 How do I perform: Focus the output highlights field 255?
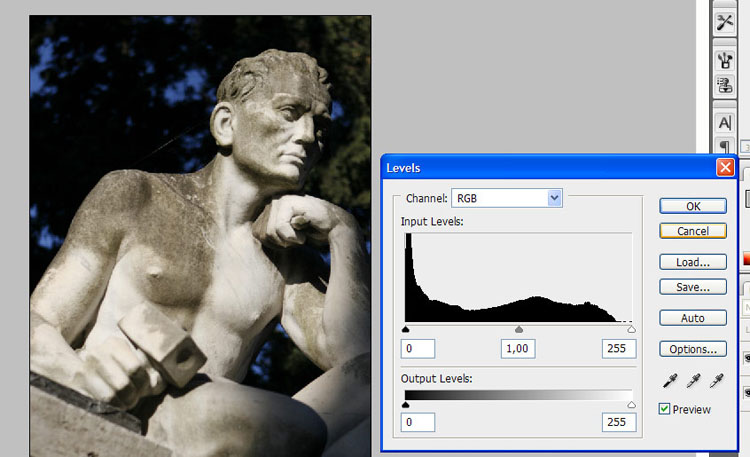click(619, 423)
